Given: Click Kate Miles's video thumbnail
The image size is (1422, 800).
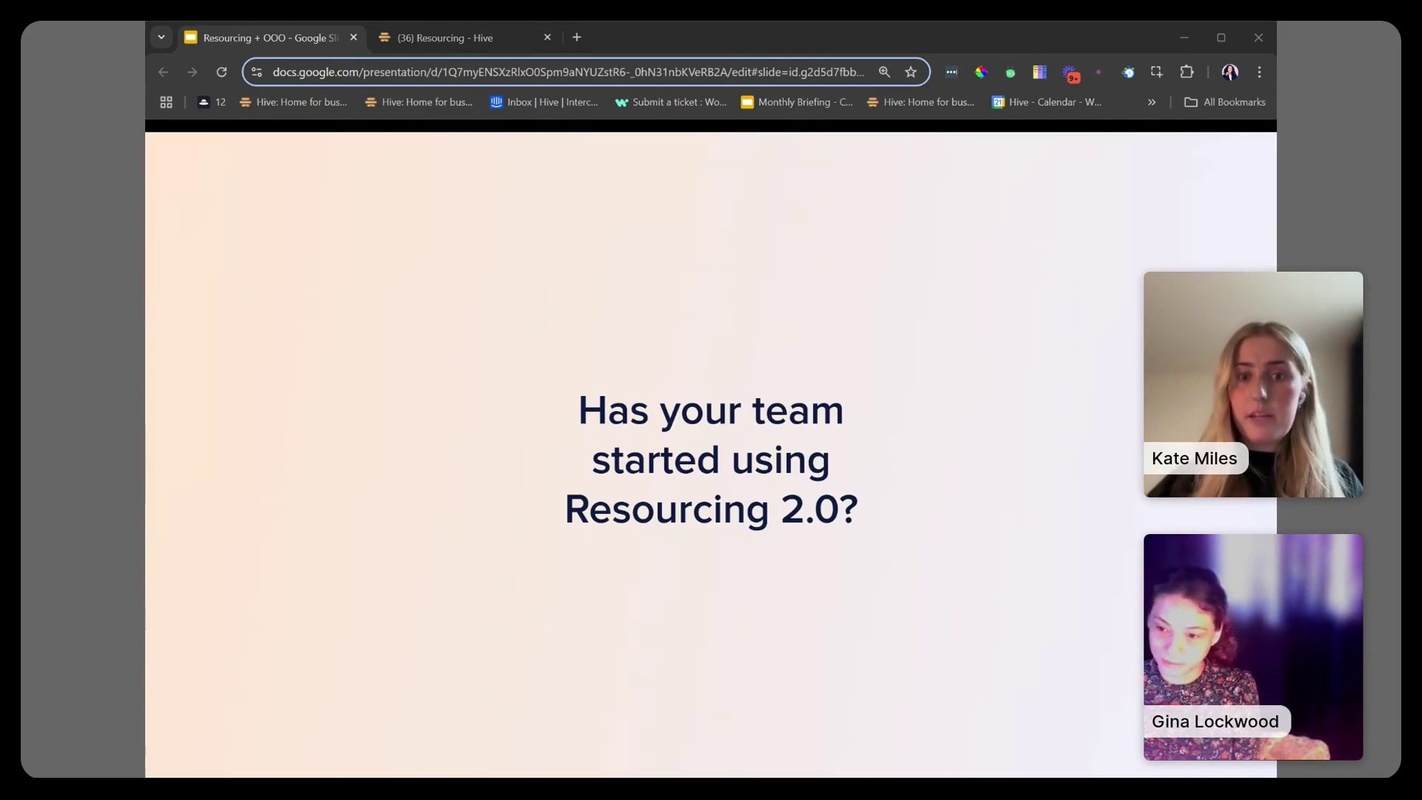Looking at the screenshot, I should [1252, 384].
